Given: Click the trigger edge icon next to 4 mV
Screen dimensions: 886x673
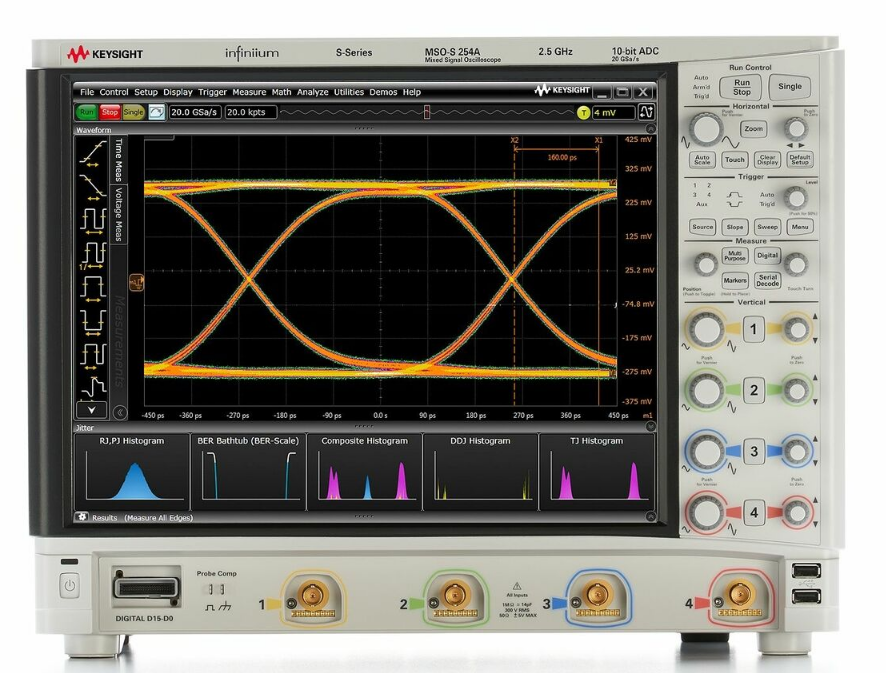Looking at the screenshot, I should coord(646,113).
